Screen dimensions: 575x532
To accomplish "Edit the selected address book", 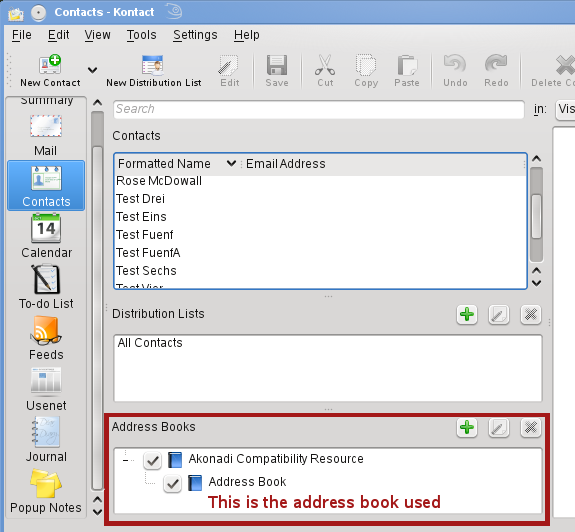I will pos(499,428).
